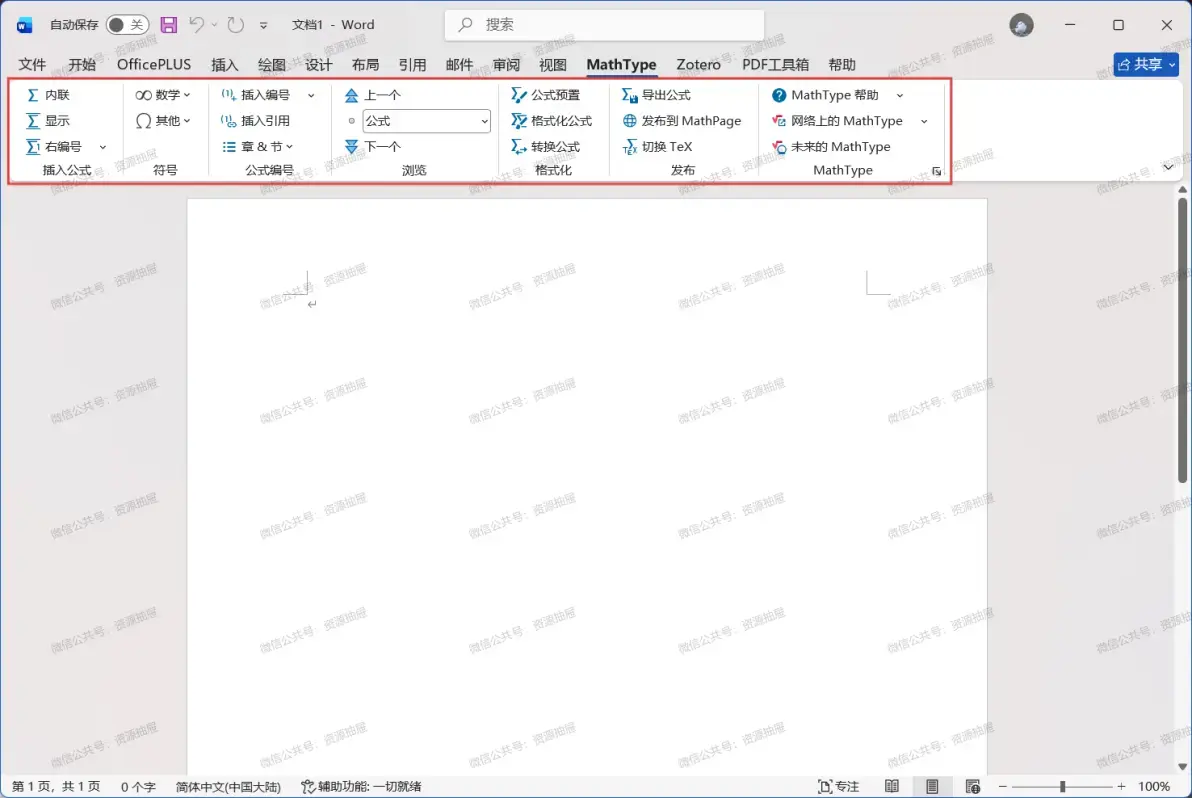
Task: Open 公式预置 equation preferences
Action: [546, 95]
